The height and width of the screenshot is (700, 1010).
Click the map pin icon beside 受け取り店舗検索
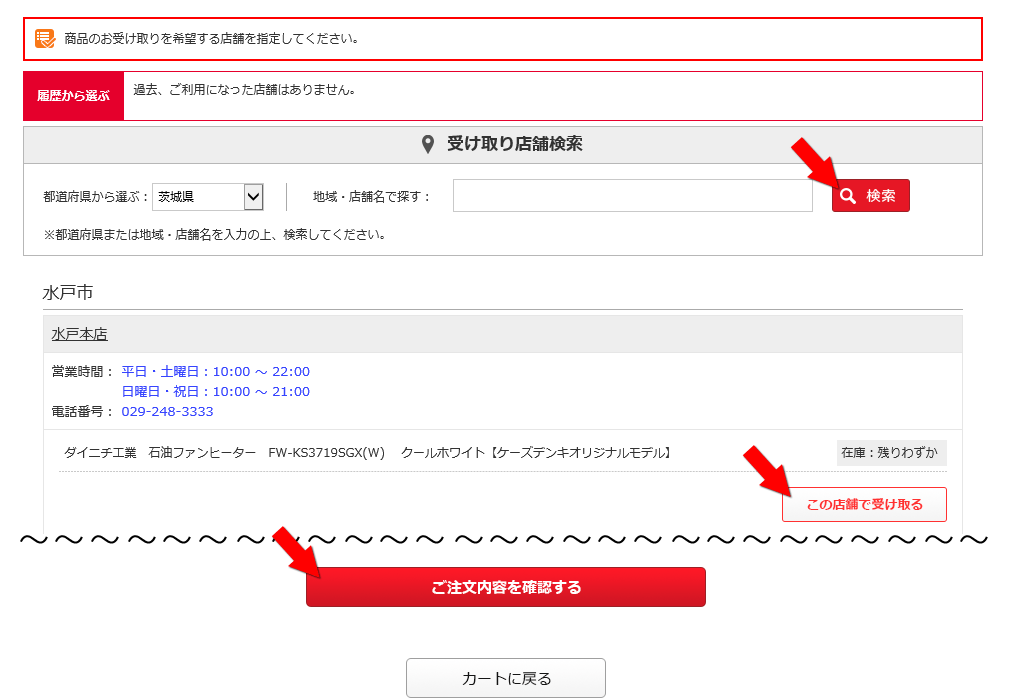[428, 144]
